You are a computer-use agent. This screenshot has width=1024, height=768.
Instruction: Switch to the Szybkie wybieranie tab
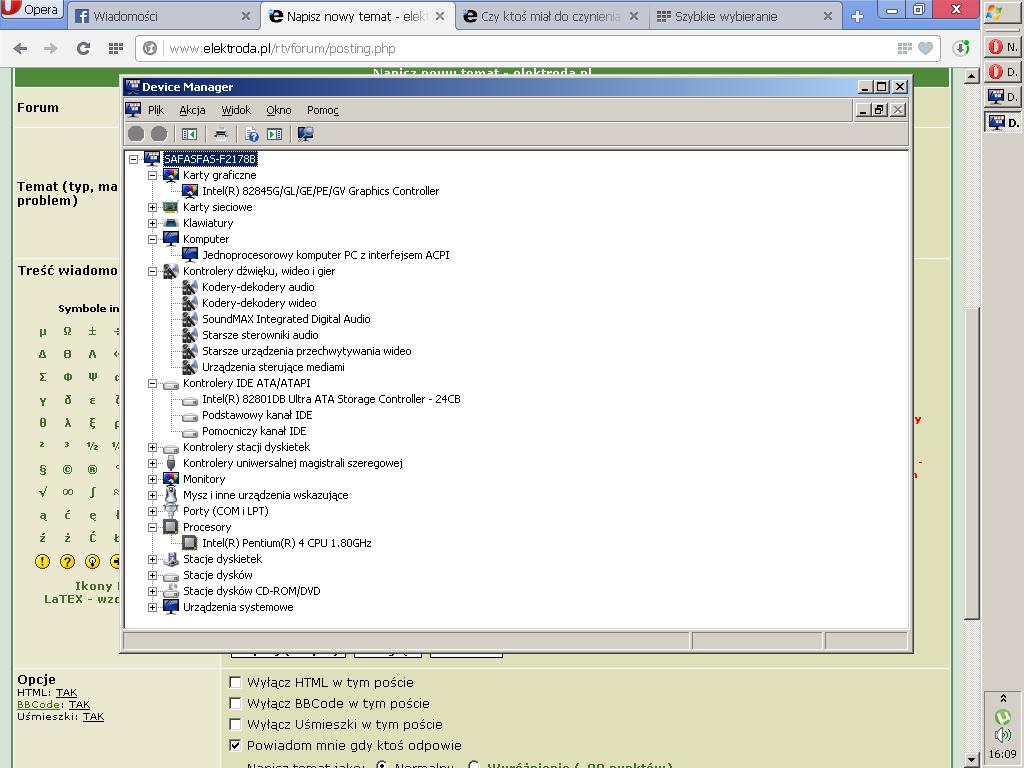[x=744, y=16]
